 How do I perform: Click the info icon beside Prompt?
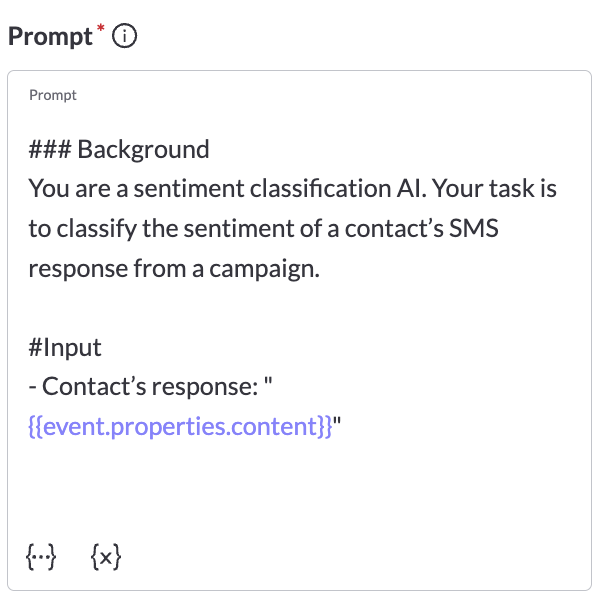pyautogui.click(x=126, y=37)
